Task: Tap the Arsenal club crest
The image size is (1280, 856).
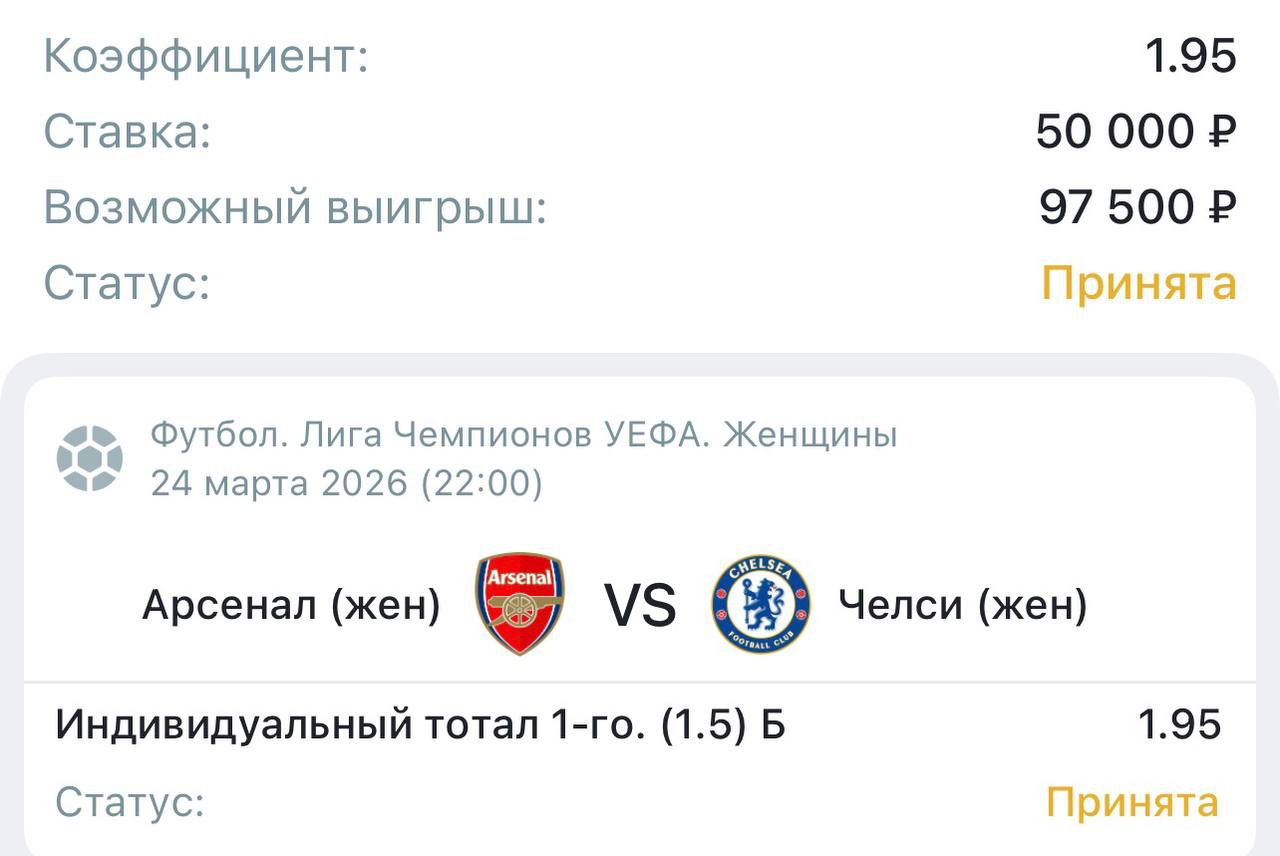Action: (519, 604)
